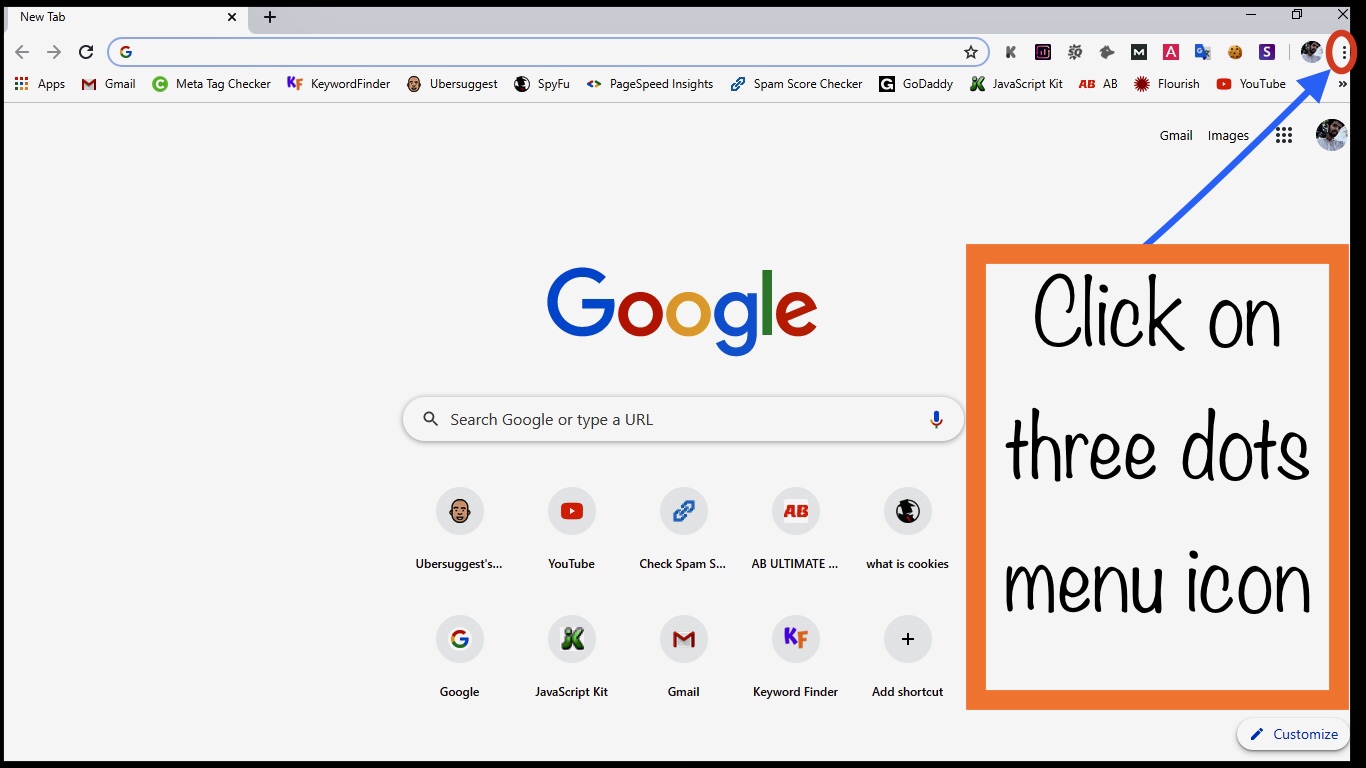Viewport: 1366px width, 768px height.
Task: Open Ubersuggest bookmark
Action: 452,84
